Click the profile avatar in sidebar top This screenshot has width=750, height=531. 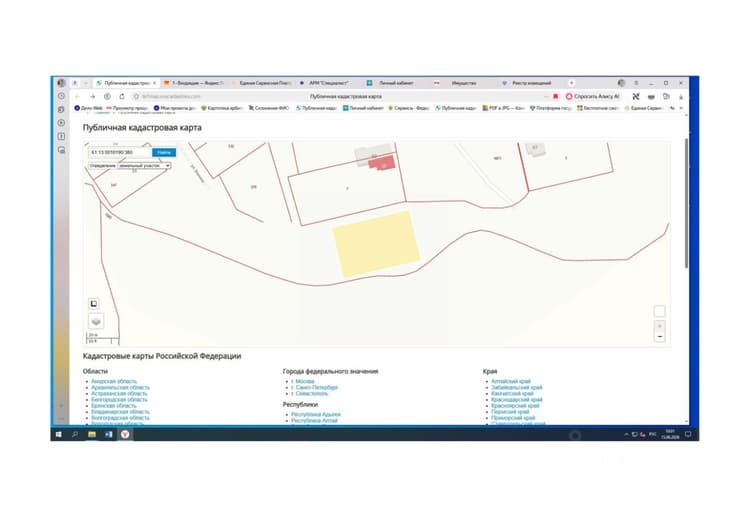[x=61, y=83]
